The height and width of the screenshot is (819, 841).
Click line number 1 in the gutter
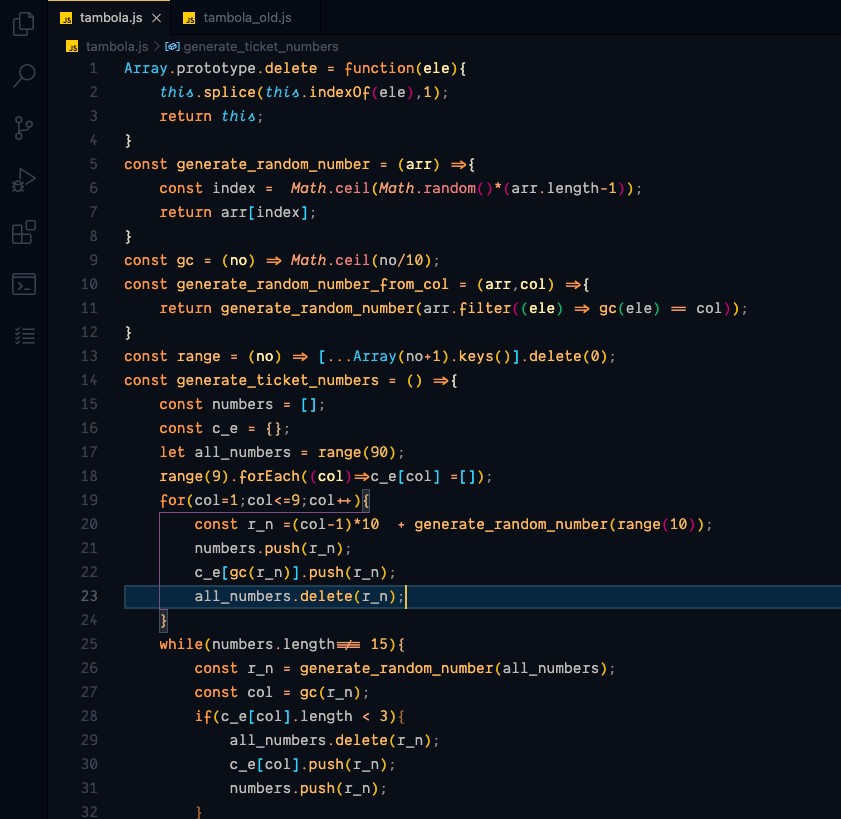tap(93, 68)
